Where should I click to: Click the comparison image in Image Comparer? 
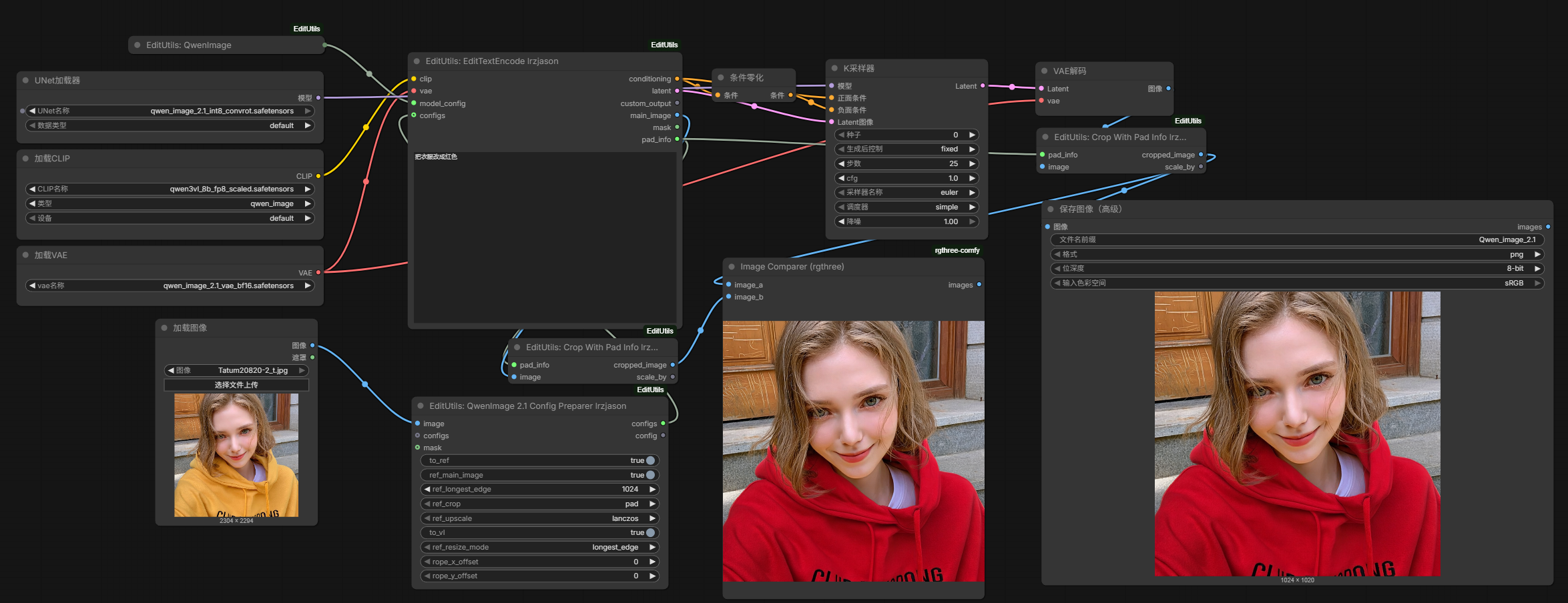coord(853,451)
